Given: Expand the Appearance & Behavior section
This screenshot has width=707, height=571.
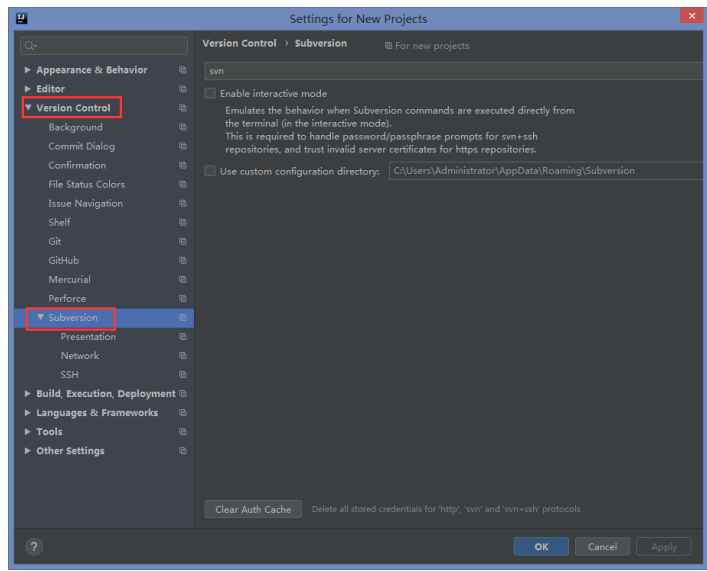Looking at the screenshot, I should [x=28, y=70].
